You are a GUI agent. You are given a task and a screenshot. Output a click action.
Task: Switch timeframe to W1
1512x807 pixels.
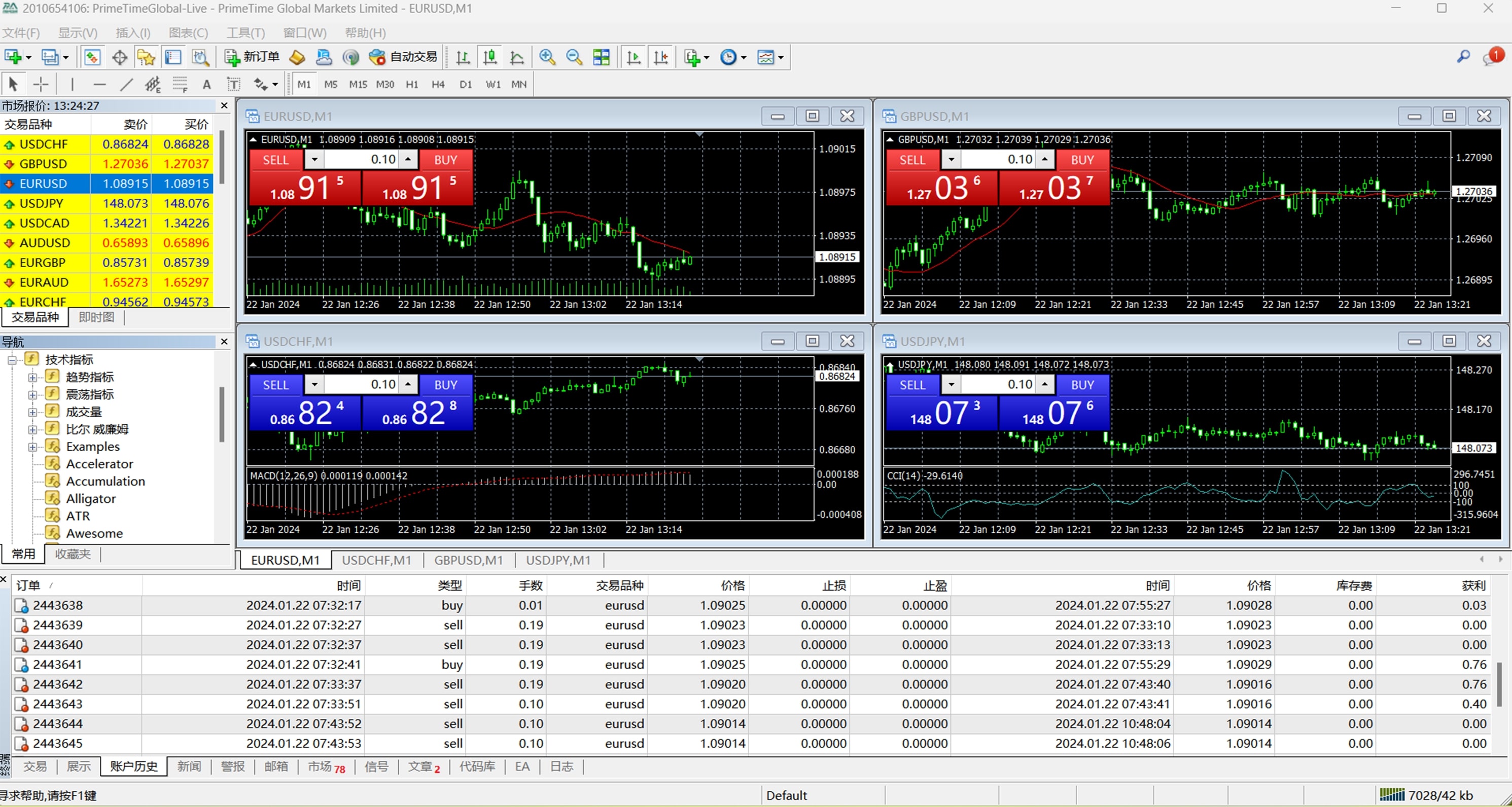tap(493, 84)
